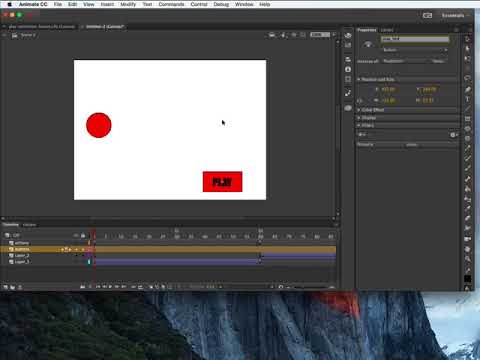The image size is (480, 360).
Task: Toggle visibility eye in timeline header
Action: [x=76, y=236]
